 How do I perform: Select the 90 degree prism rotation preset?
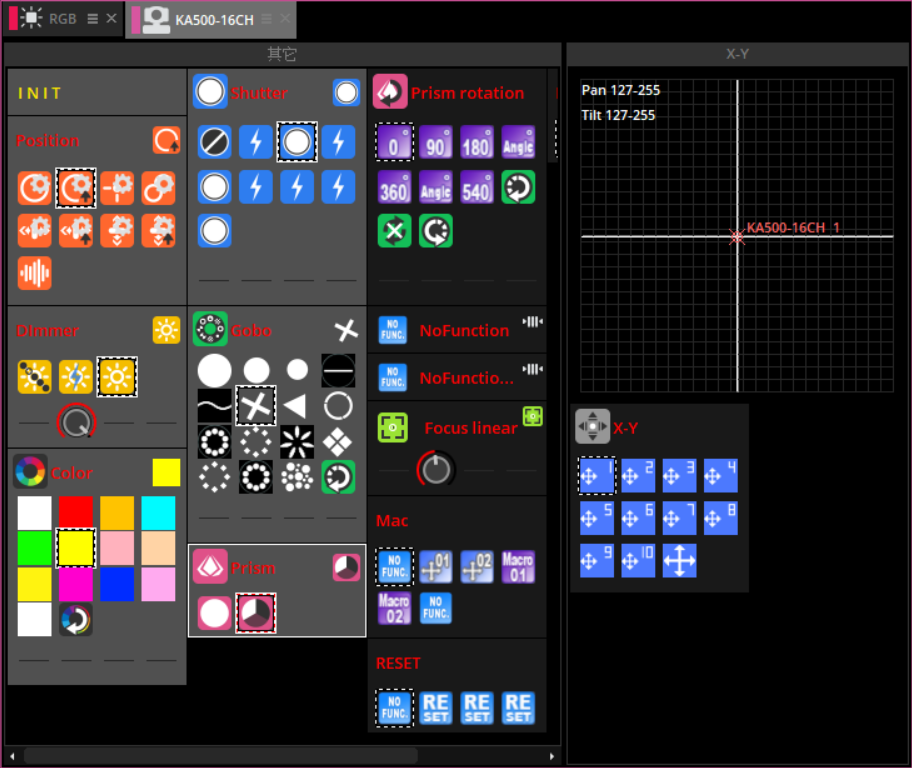pyautogui.click(x=435, y=143)
